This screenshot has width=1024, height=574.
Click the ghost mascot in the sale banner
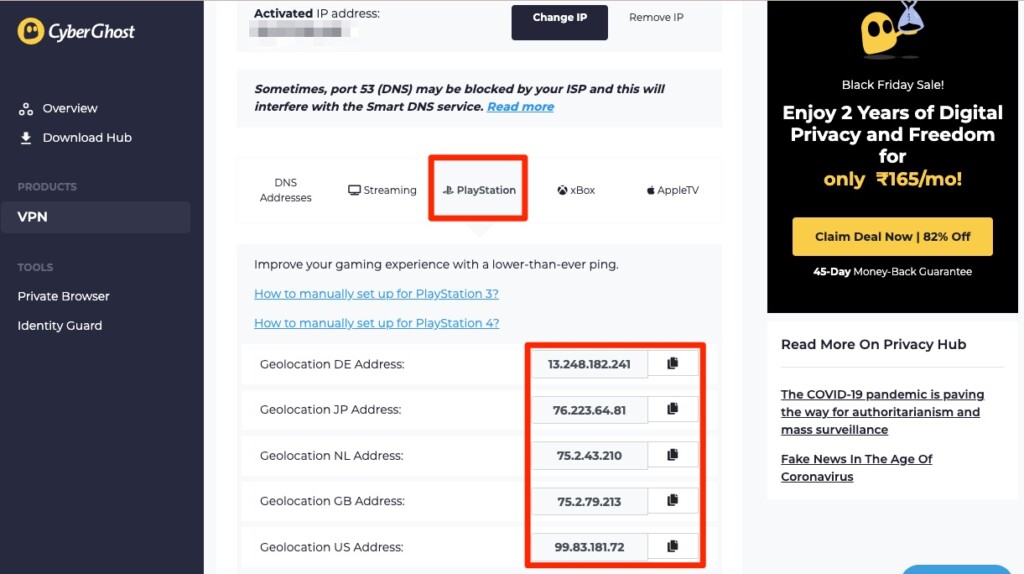click(891, 29)
